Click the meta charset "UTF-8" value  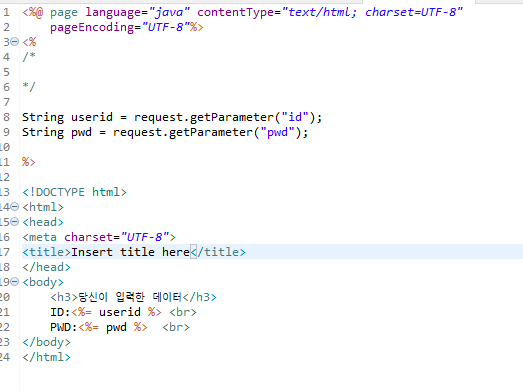point(145,237)
